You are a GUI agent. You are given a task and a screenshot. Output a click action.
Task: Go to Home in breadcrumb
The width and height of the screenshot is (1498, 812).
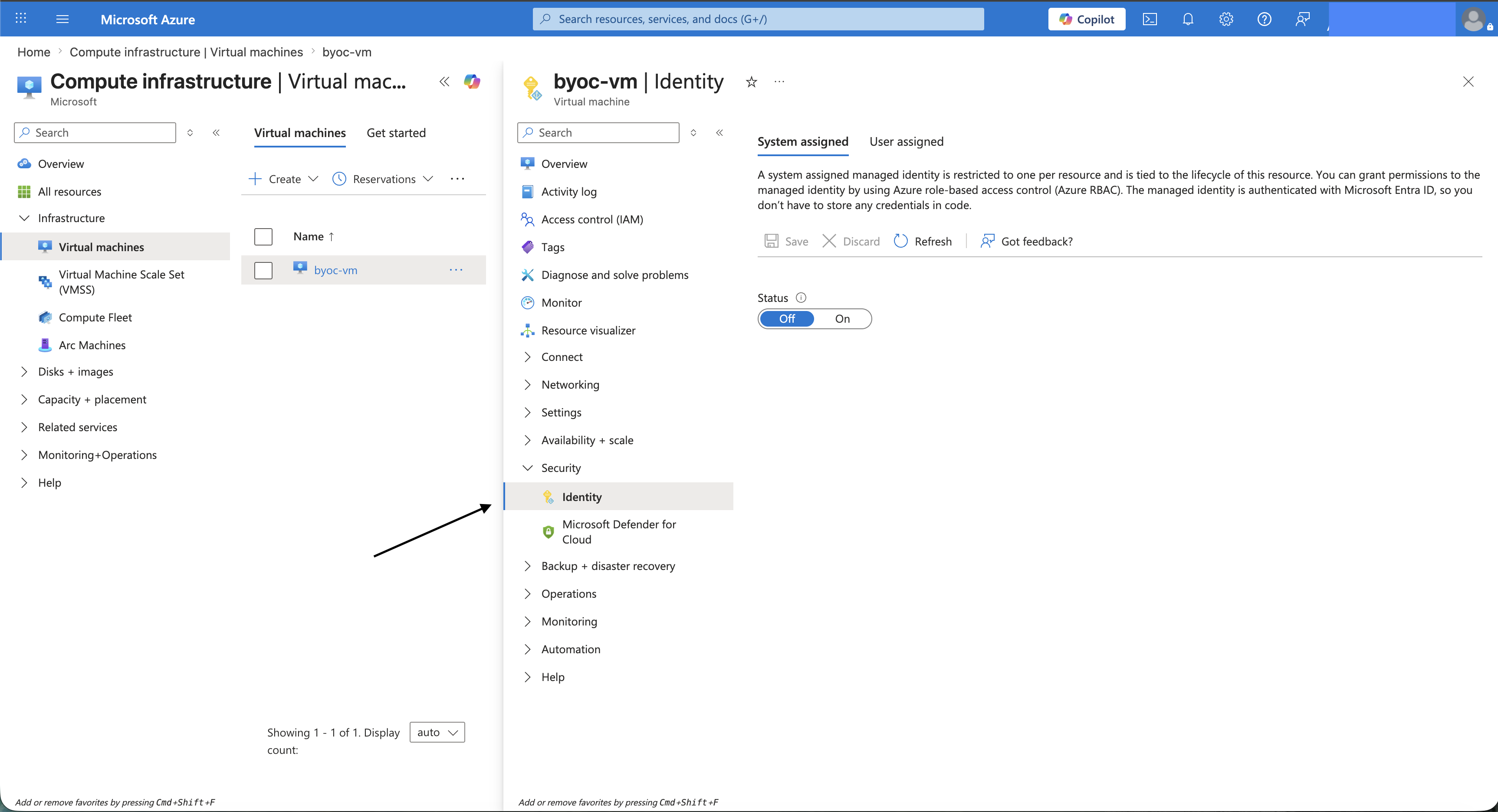coord(34,52)
